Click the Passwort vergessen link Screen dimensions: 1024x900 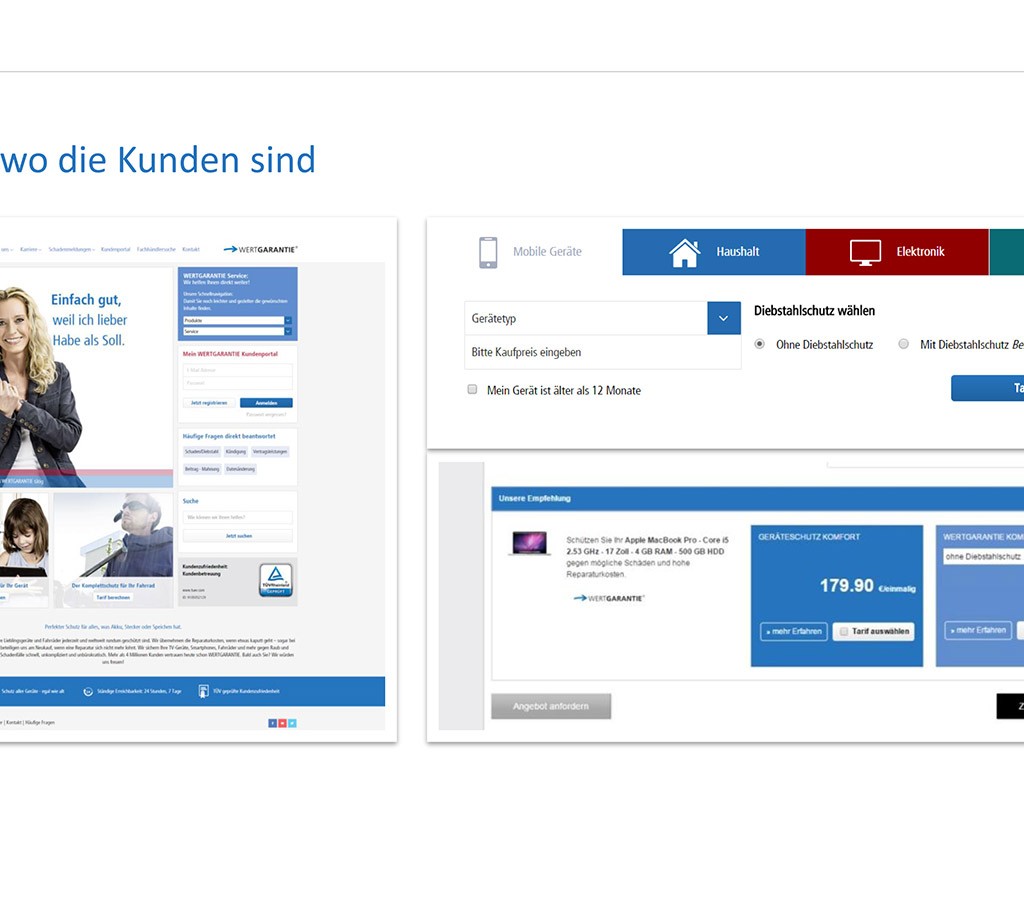(x=266, y=414)
